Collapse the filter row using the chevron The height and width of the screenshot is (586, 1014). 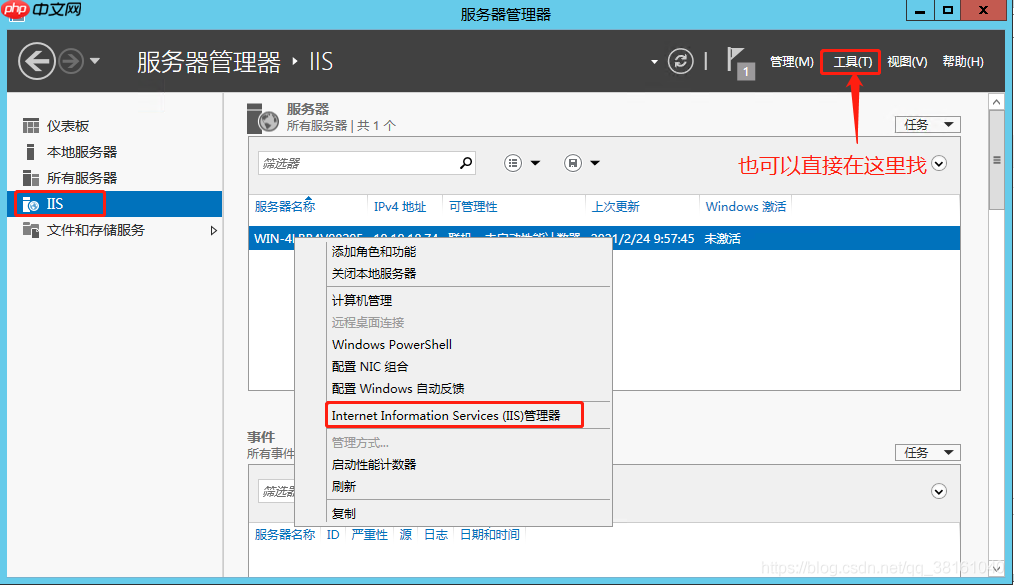pos(938,162)
